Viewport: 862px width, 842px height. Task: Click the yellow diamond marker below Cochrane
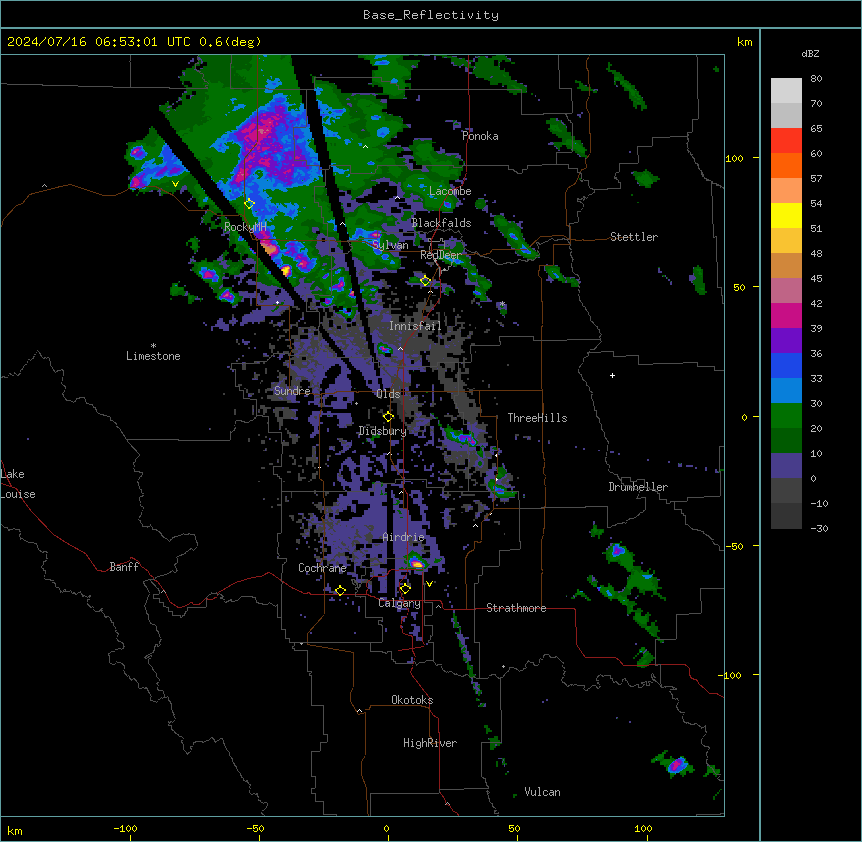click(x=340, y=590)
